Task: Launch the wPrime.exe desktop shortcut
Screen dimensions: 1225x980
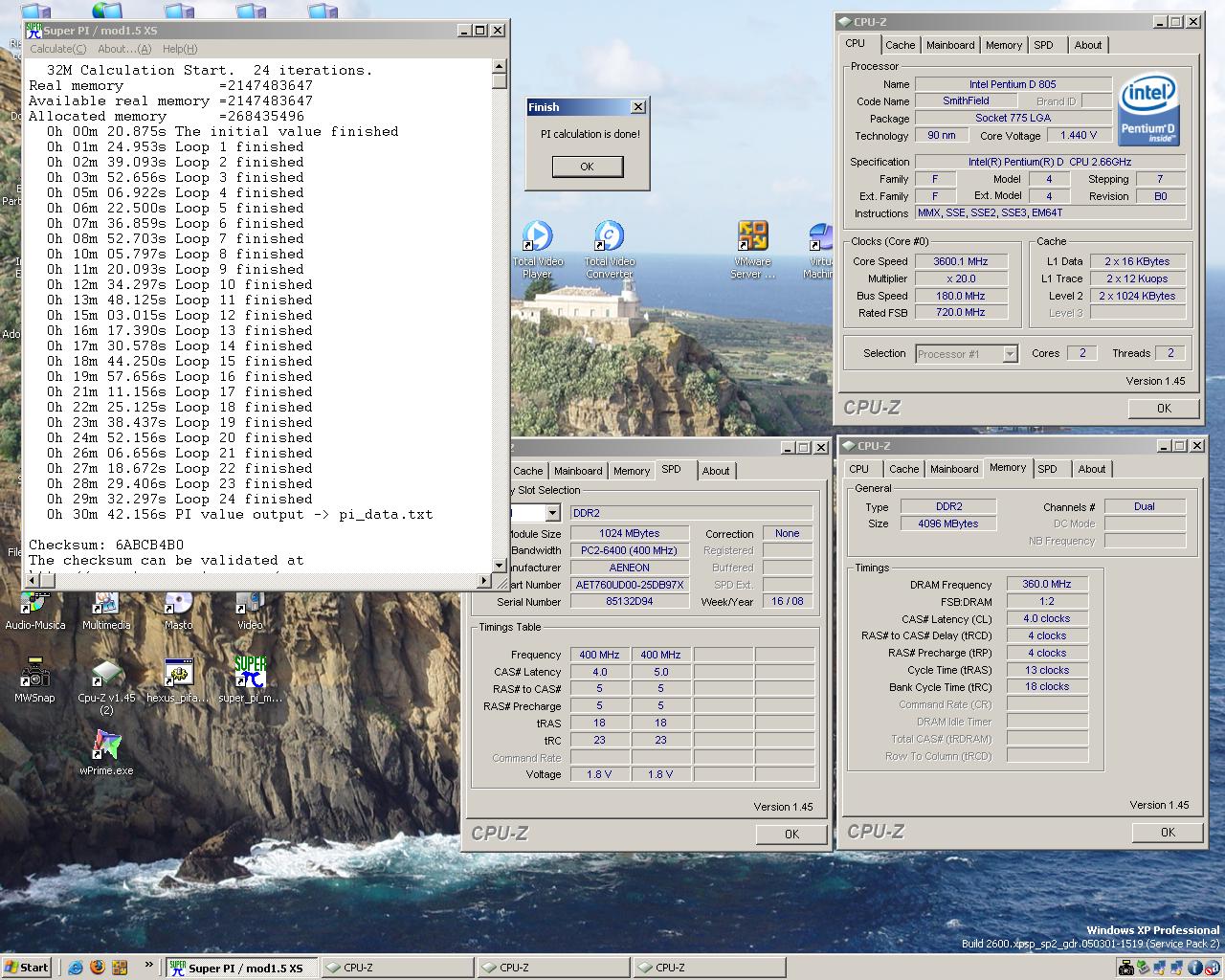Action: (x=106, y=753)
